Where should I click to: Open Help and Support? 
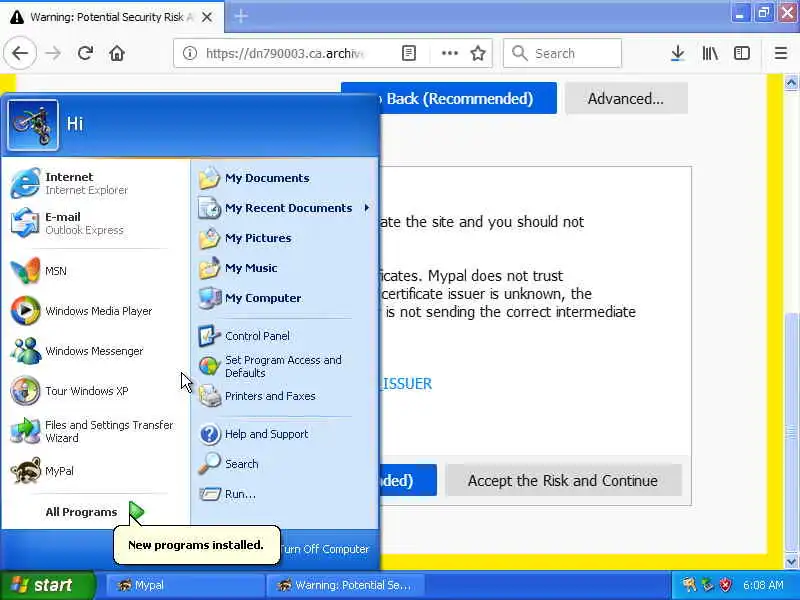[285, 434]
